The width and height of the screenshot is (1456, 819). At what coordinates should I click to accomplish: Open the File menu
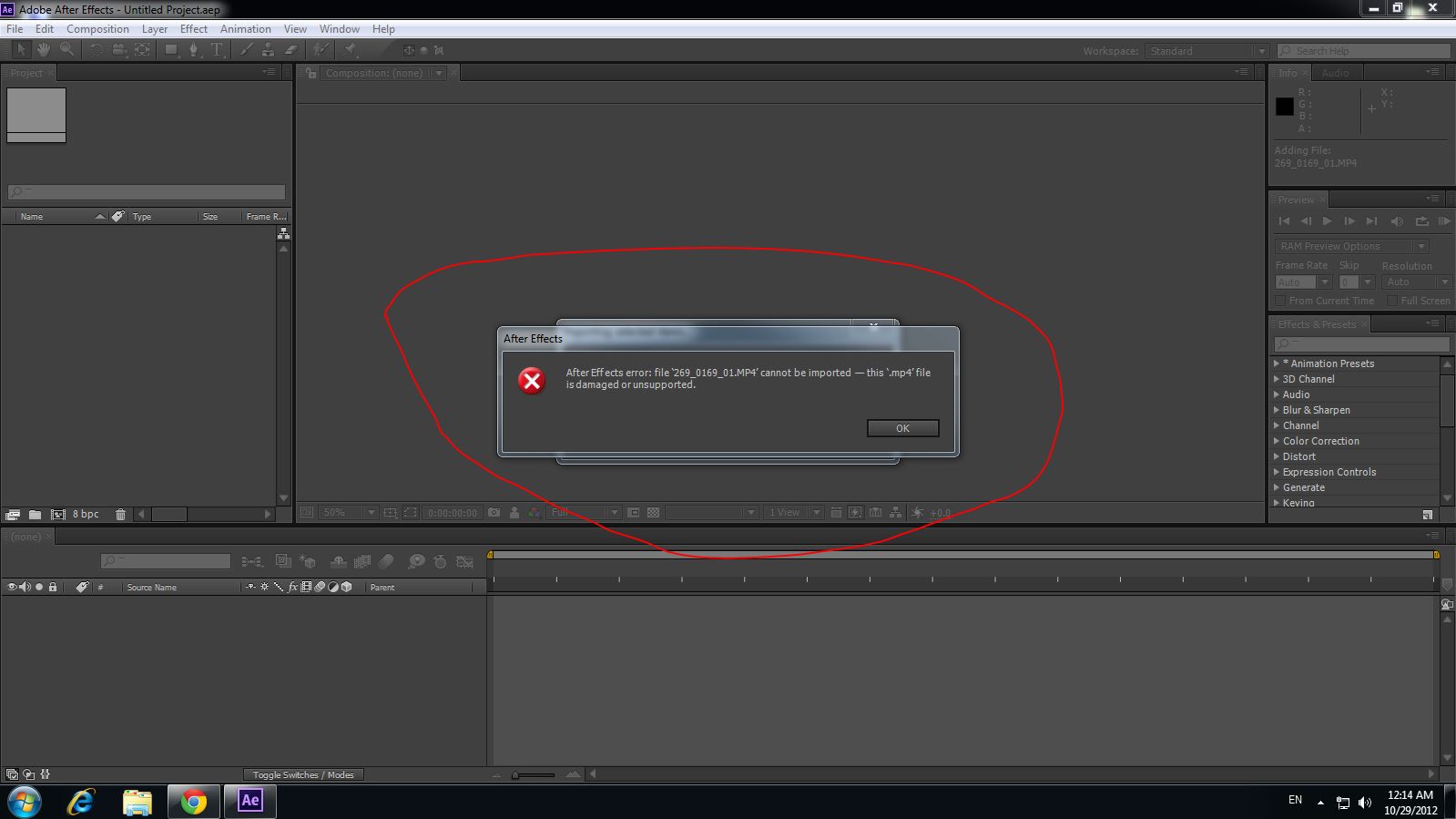point(15,29)
